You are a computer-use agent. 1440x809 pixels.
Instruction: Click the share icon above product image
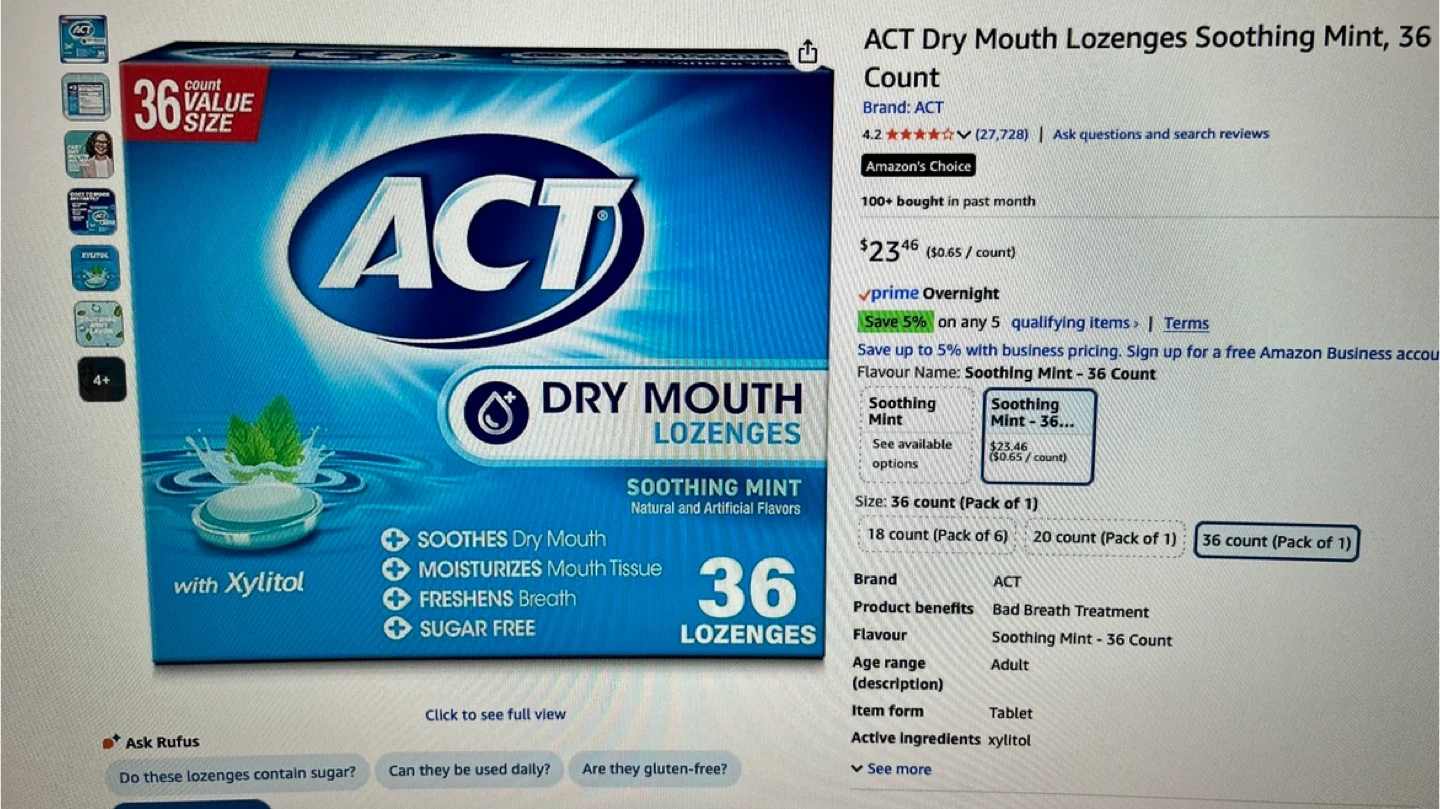[808, 52]
